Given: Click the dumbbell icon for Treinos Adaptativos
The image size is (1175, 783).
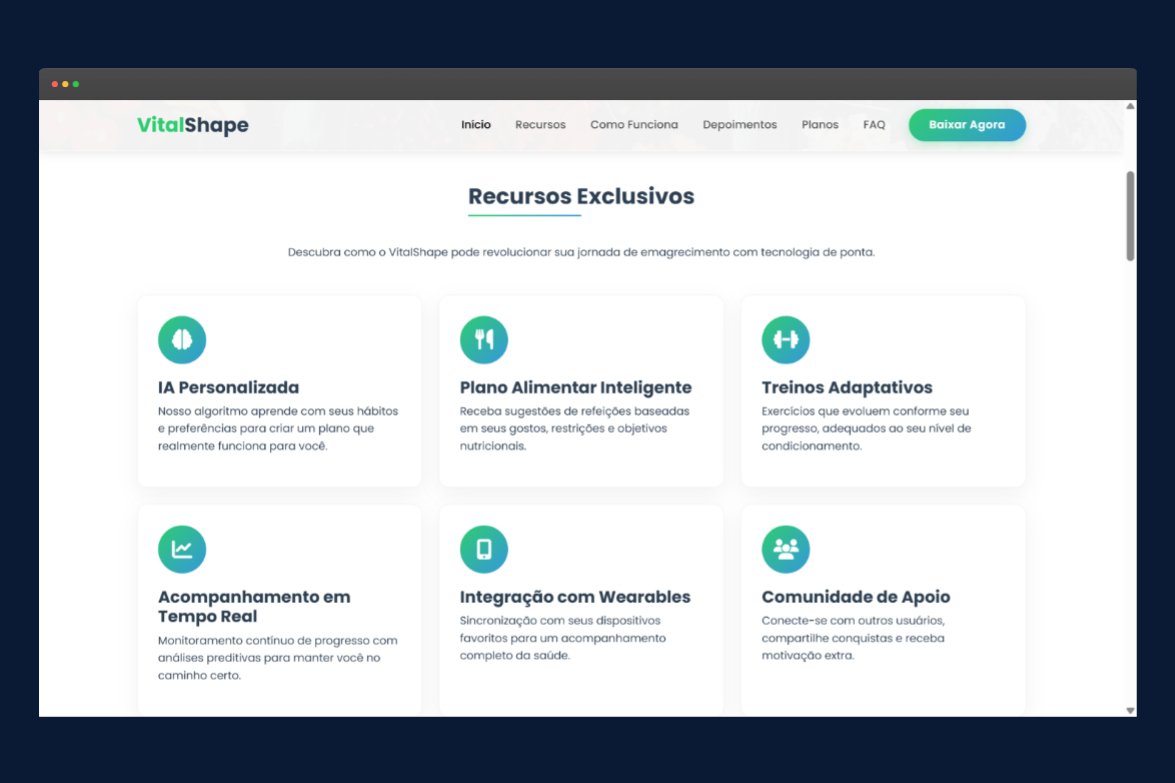Looking at the screenshot, I should pyautogui.click(x=786, y=340).
